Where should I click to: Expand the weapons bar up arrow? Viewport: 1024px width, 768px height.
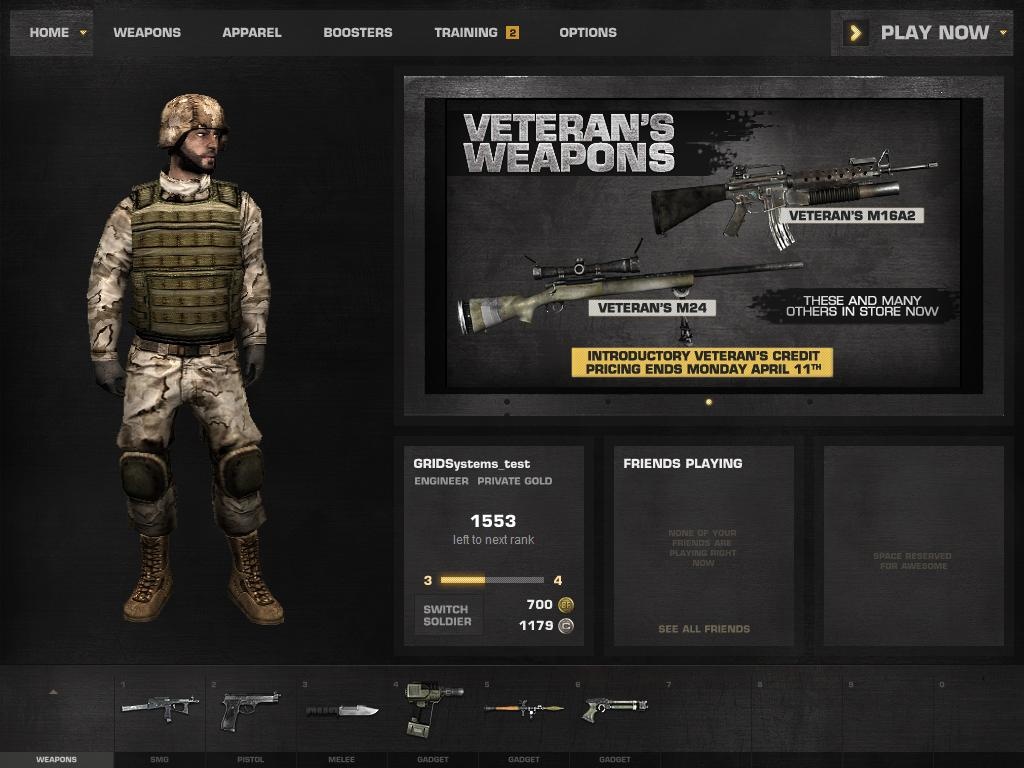point(54,692)
